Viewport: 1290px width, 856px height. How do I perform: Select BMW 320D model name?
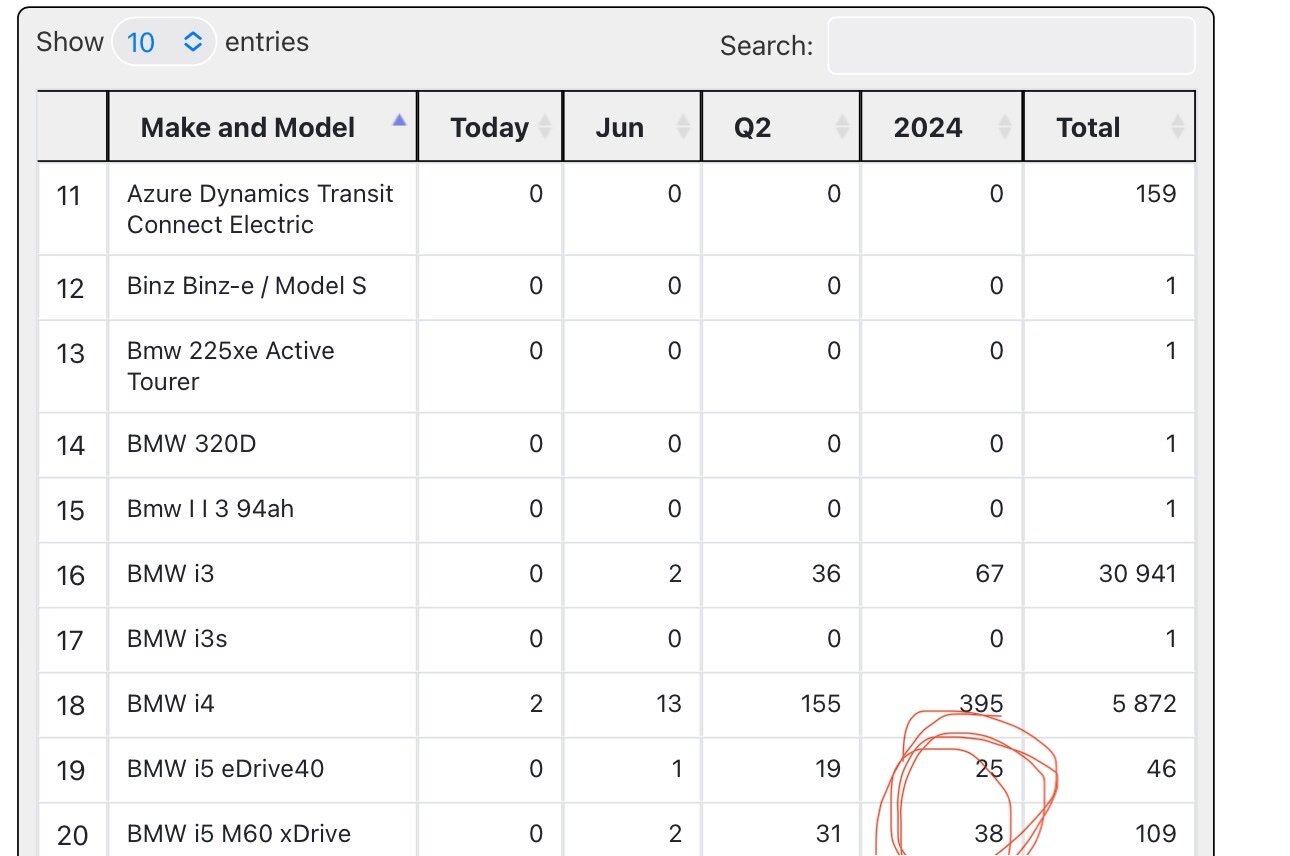[x=191, y=443]
